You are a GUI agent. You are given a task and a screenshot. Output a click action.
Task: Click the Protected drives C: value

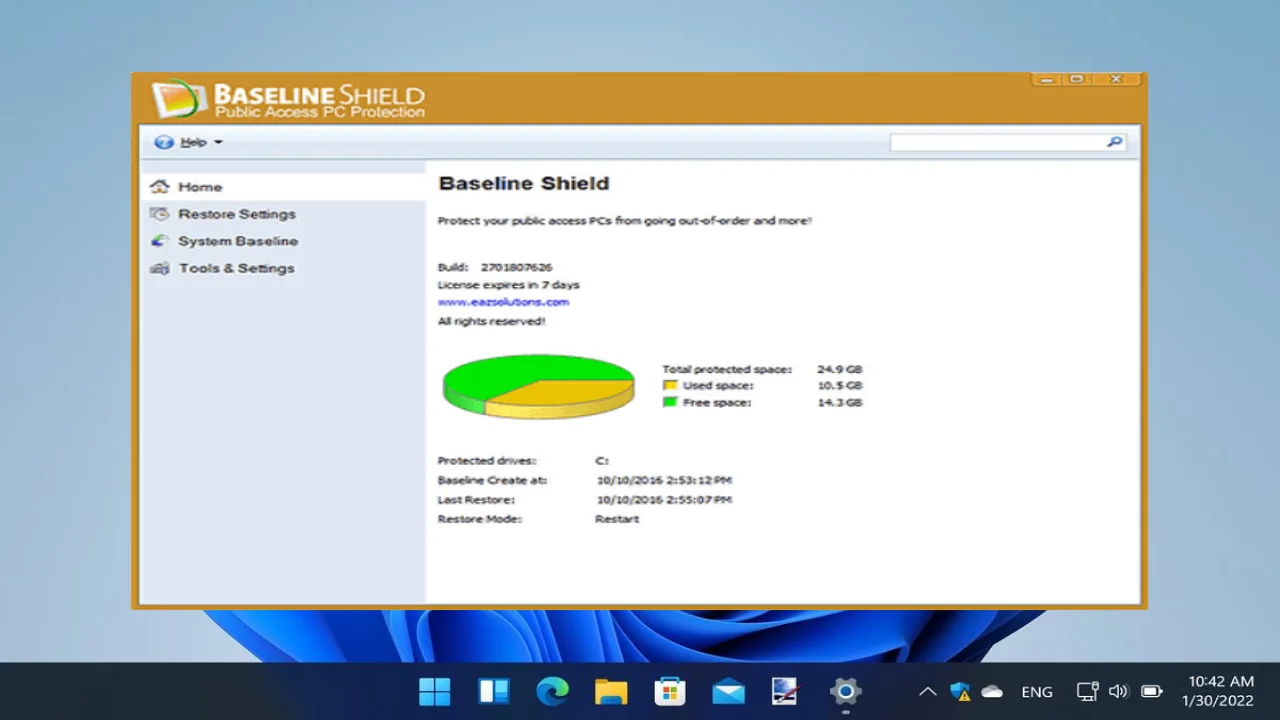click(x=602, y=461)
